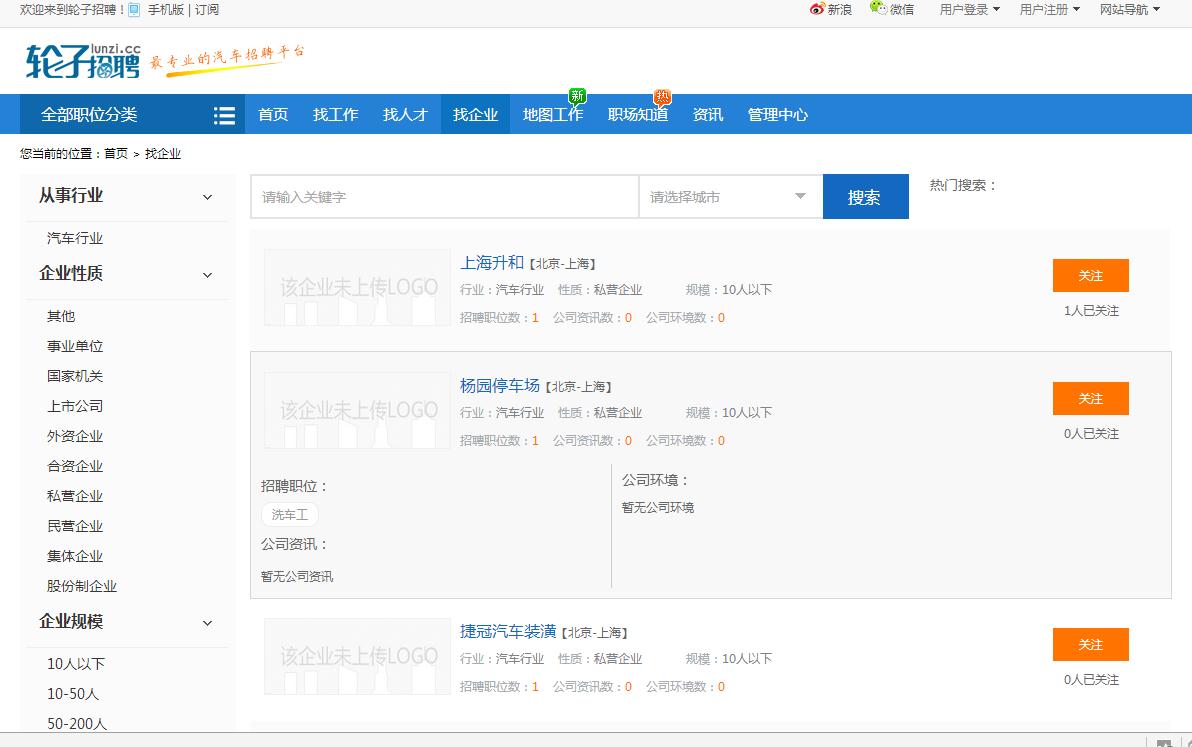Follow 杨园停车场 with 关注 button
The image size is (1192, 747).
1090,399
